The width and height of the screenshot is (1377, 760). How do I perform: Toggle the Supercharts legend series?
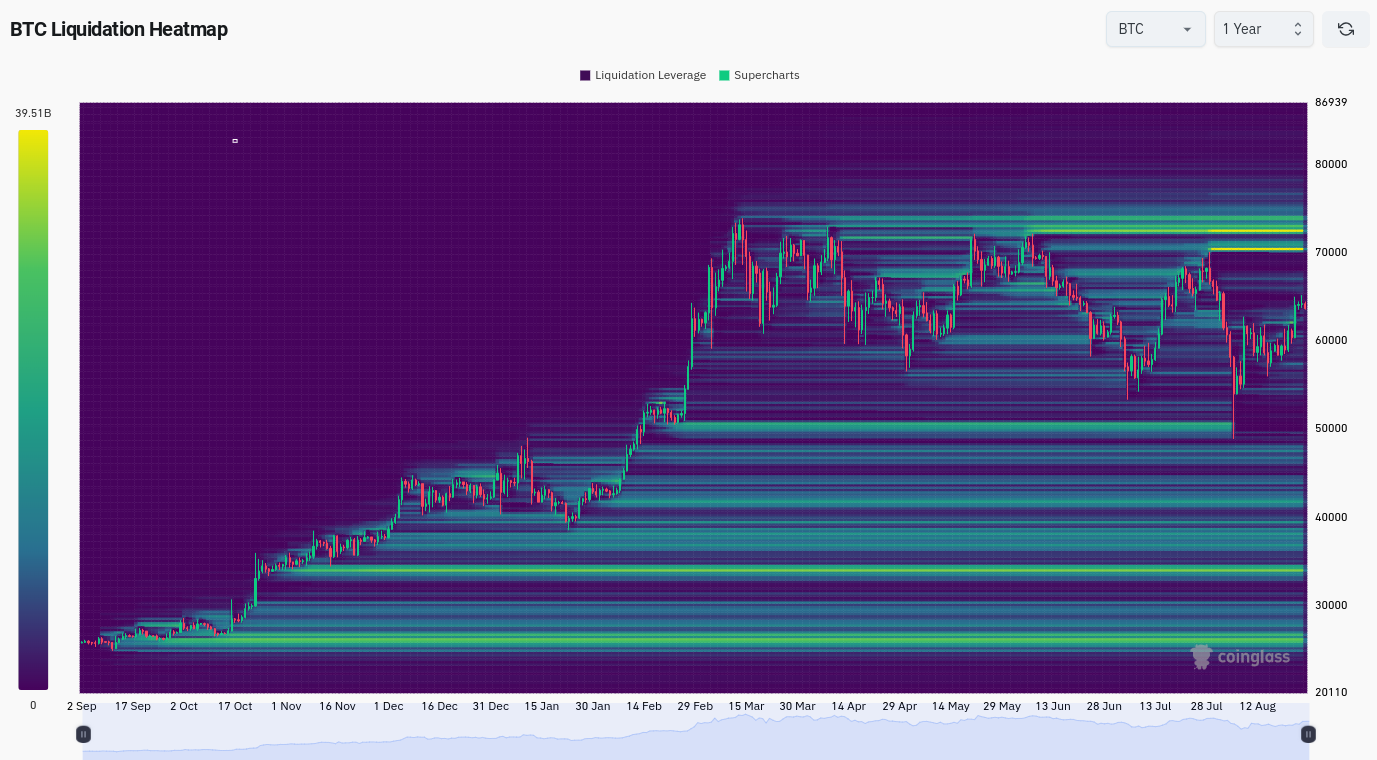(759, 75)
